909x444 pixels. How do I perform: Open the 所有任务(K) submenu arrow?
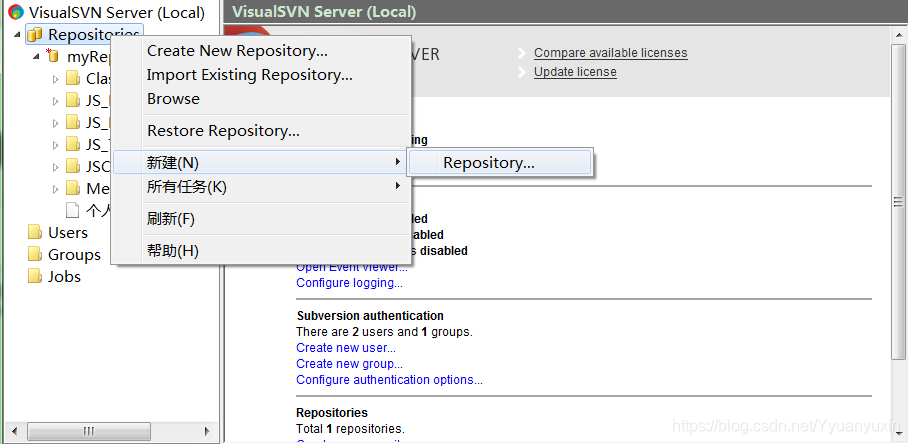tap(398, 185)
